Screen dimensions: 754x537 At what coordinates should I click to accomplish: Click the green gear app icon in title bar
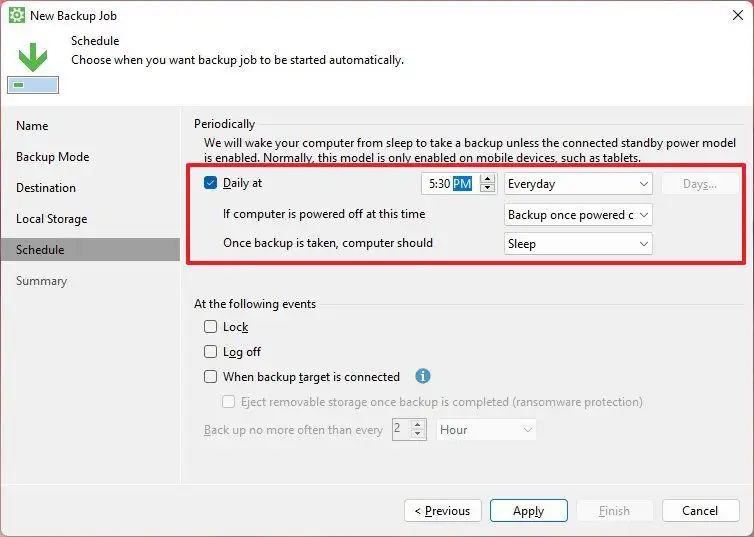pos(17,15)
